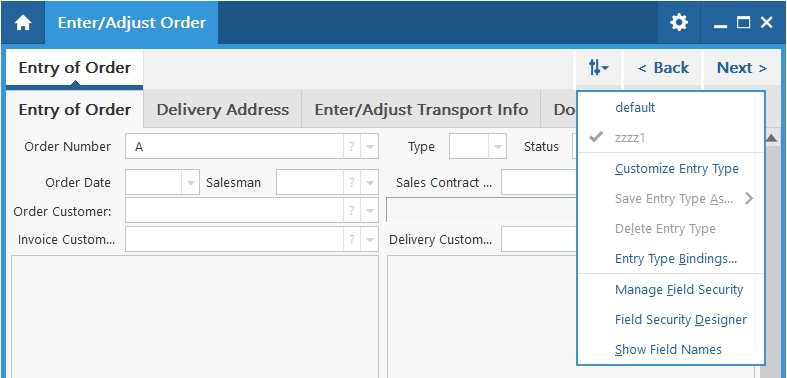Click the Order Number label
This screenshot has width=787, height=378.
pos(68,147)
